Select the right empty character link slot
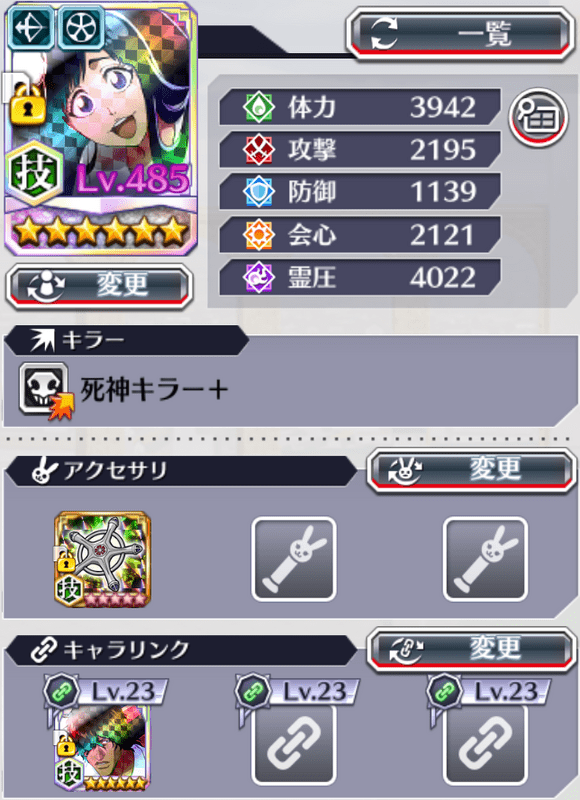Screen dimensions: 580x800 click(x=485, y=744)
